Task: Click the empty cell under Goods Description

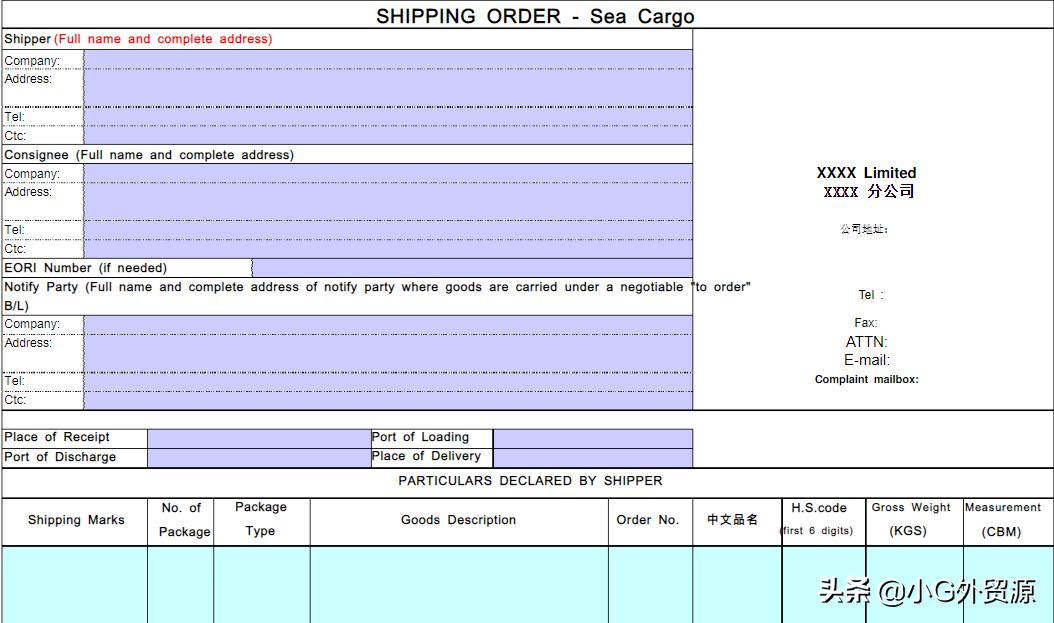Action: pos(460,585)
